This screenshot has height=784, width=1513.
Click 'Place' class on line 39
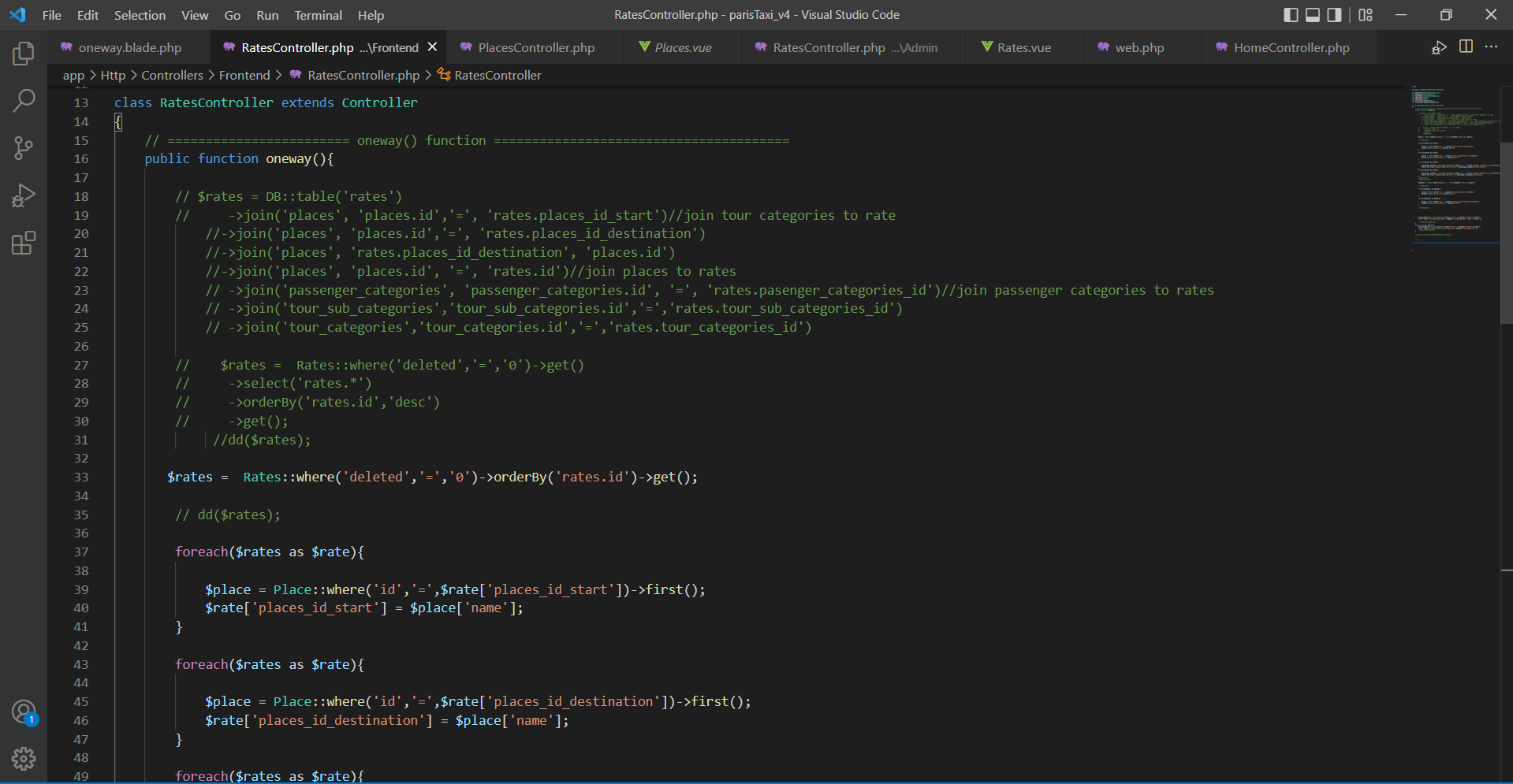point(293,590)
